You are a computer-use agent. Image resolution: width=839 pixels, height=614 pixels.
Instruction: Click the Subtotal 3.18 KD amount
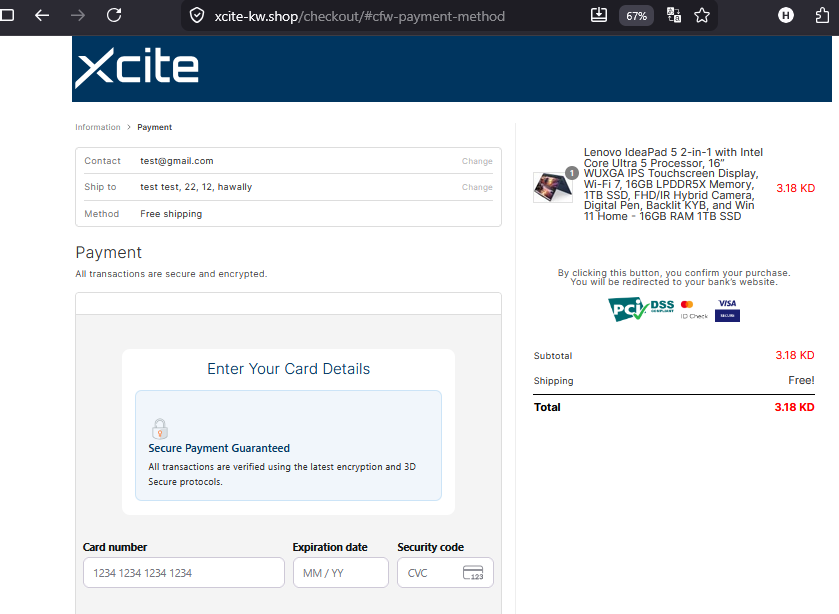coord(795,355)
